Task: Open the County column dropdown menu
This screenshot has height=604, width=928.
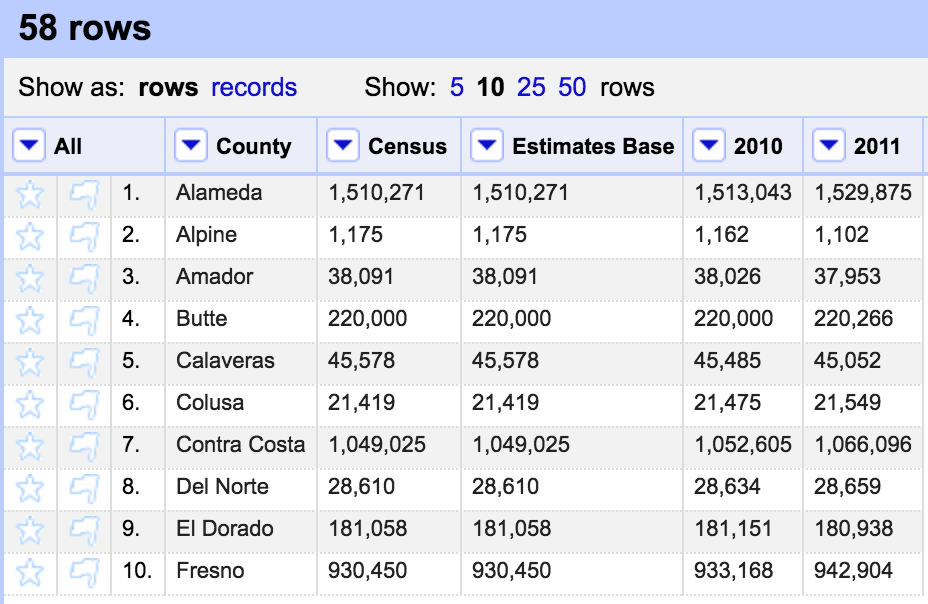Action: point(191,147)
